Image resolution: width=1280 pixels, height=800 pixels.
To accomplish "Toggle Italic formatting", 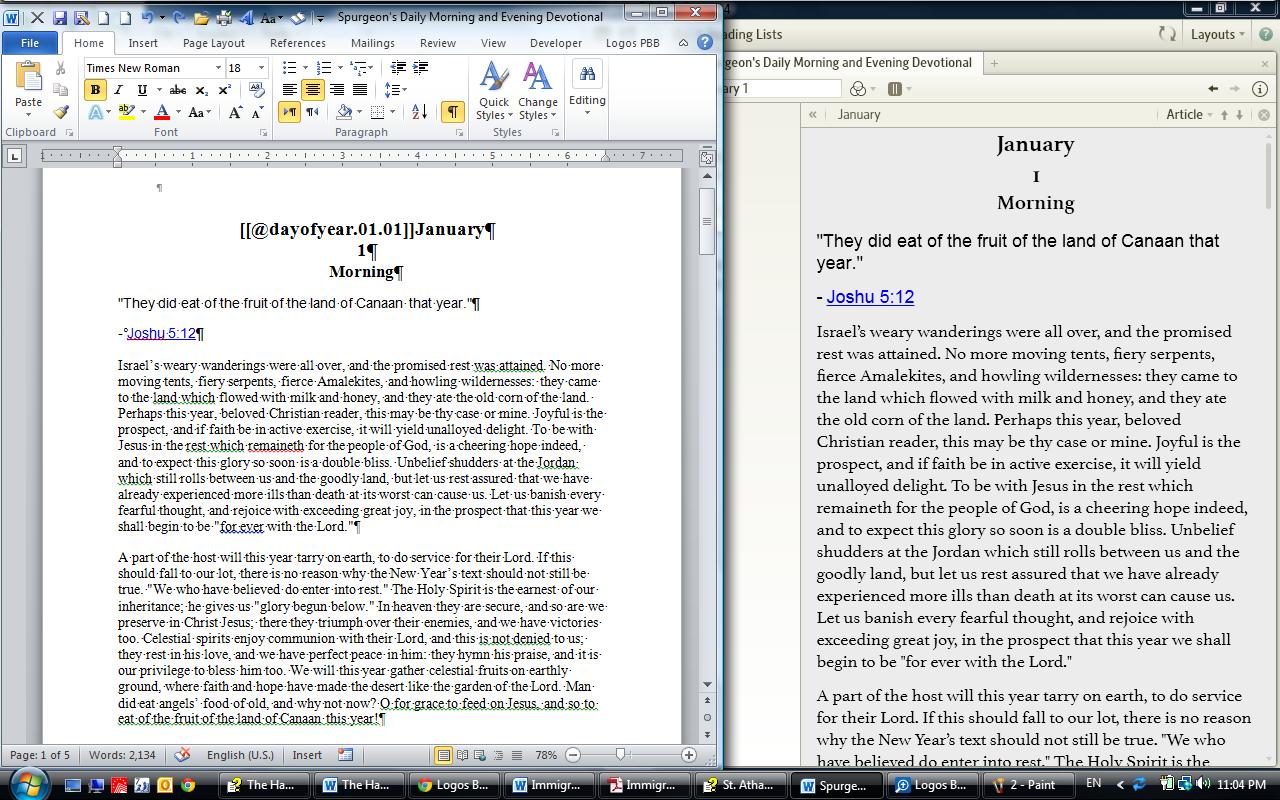I will (x=117, y=90).
